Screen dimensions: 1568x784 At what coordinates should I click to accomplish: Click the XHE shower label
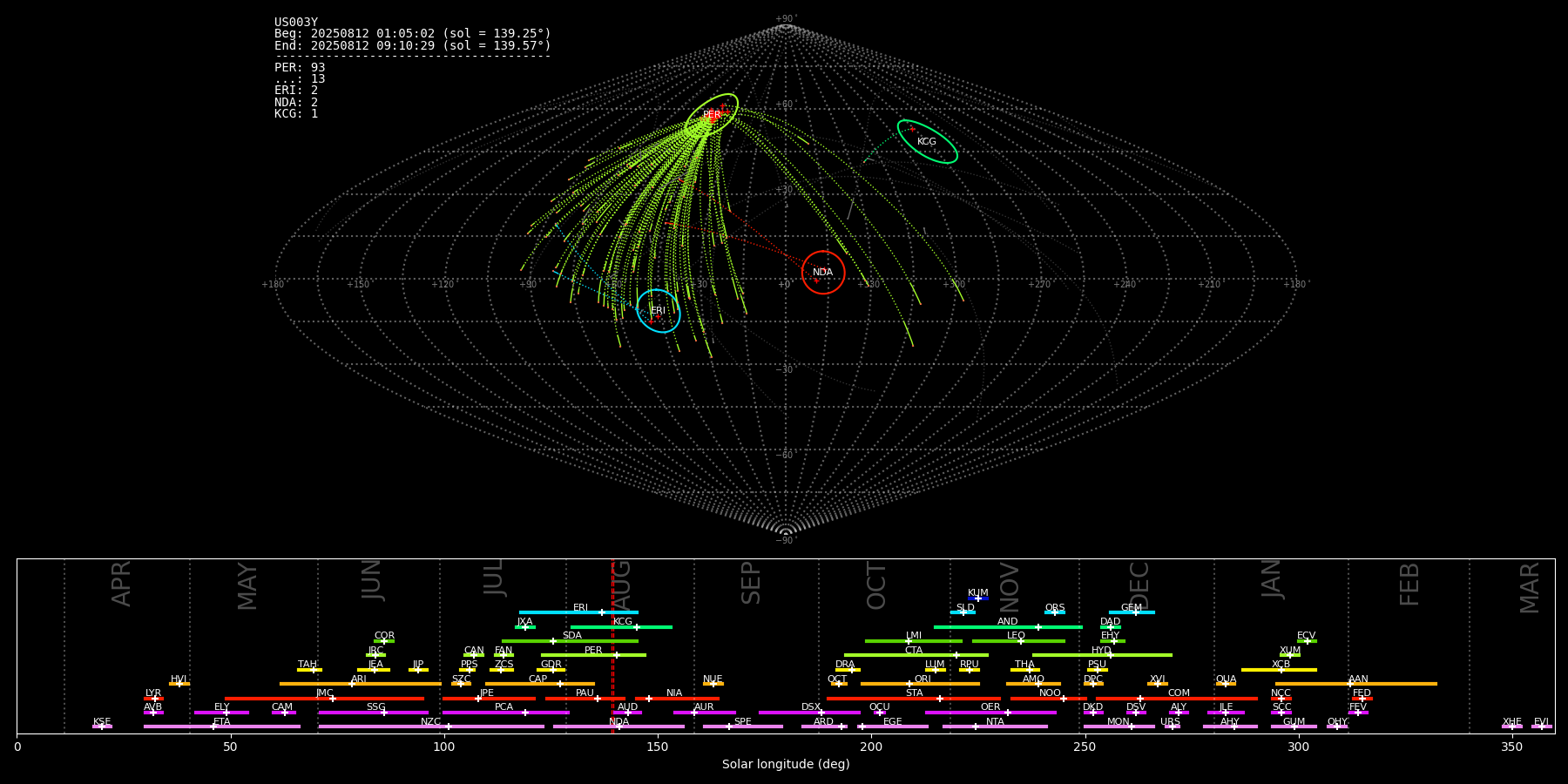click(1512, 722)
